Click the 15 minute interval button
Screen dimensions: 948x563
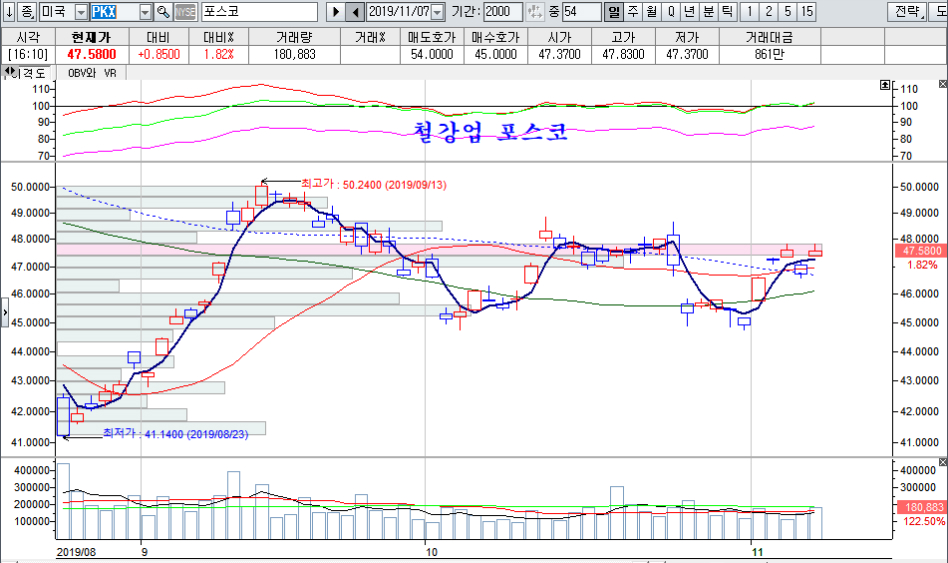(x=807, y=12)
